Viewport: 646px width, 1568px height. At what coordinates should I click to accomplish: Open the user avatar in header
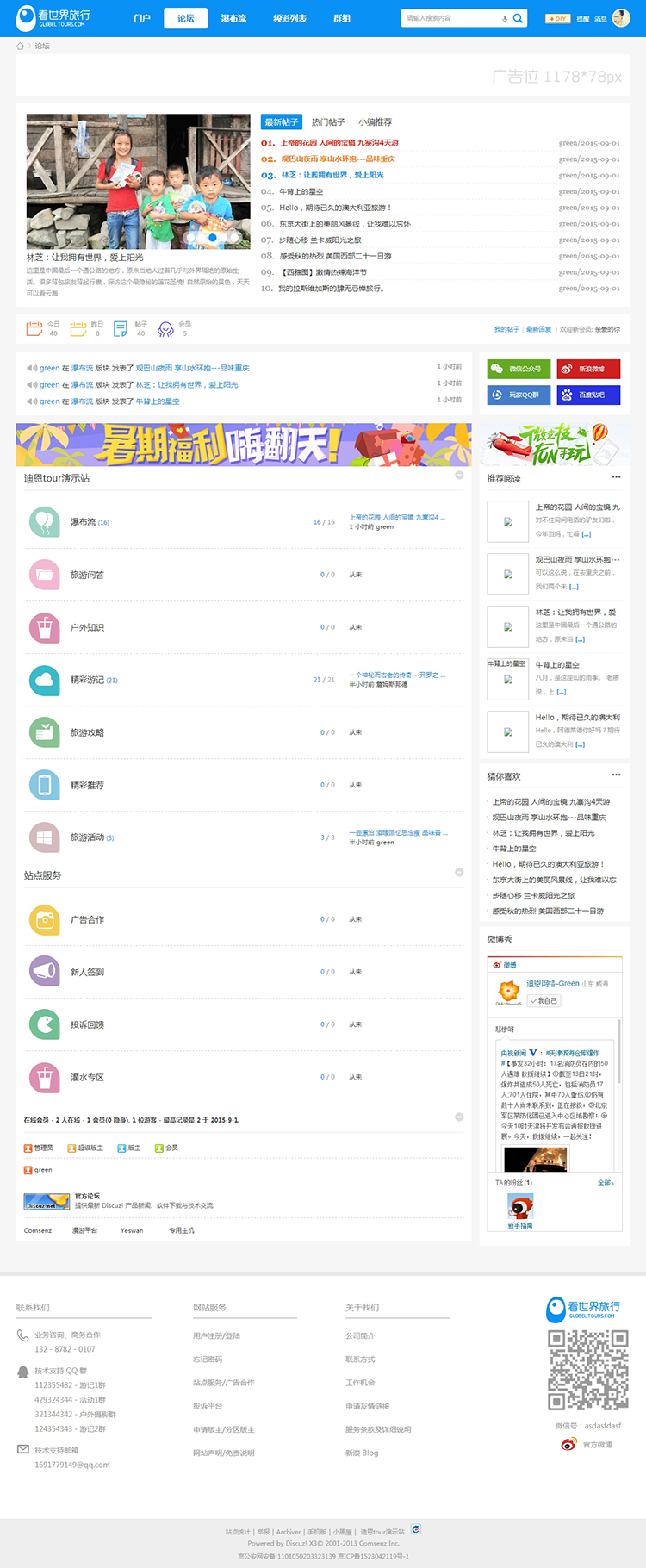(621, 18)
